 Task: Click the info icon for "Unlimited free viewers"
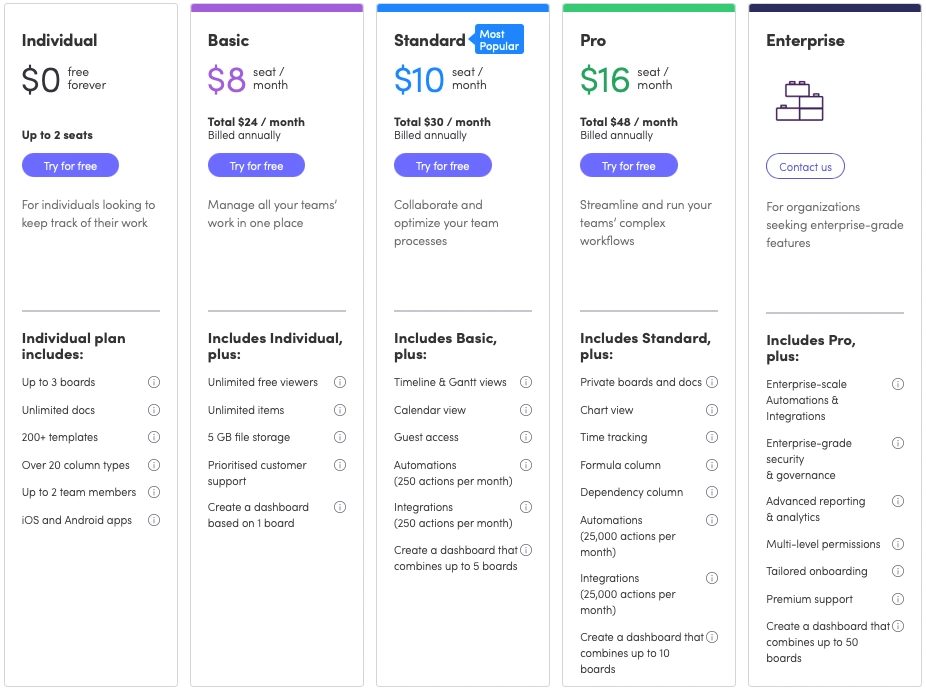click(340, 382)
